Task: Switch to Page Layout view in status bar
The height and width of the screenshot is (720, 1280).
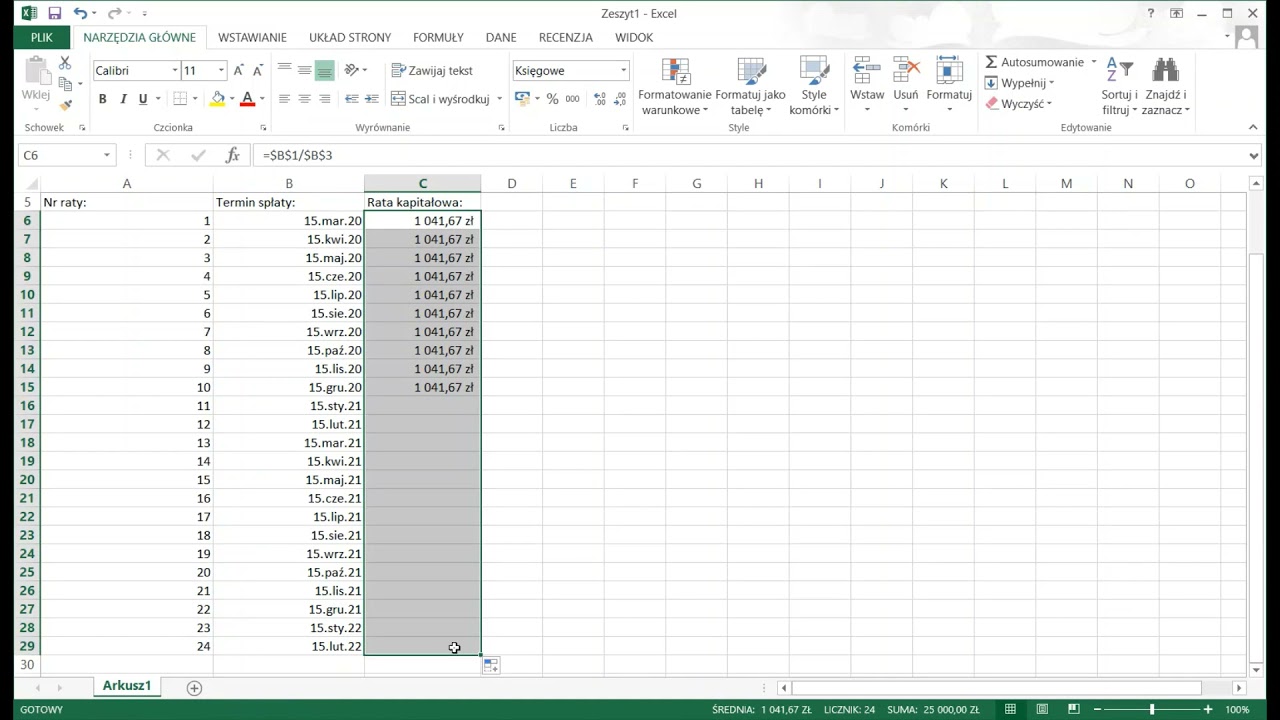Action: pyautogui.click(x=1042, y=709)
